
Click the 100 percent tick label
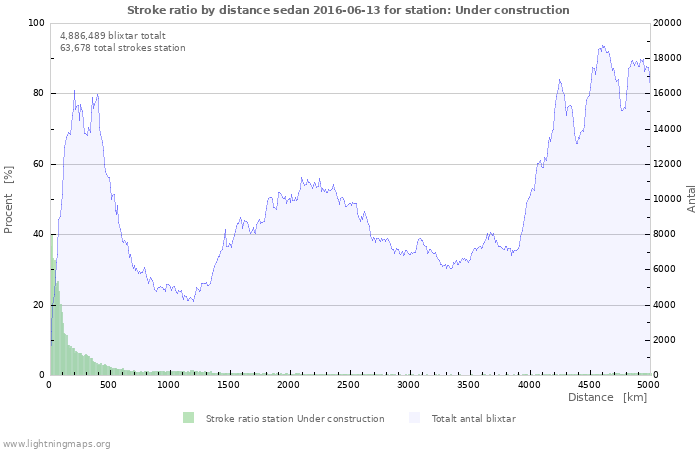point(36,23)
